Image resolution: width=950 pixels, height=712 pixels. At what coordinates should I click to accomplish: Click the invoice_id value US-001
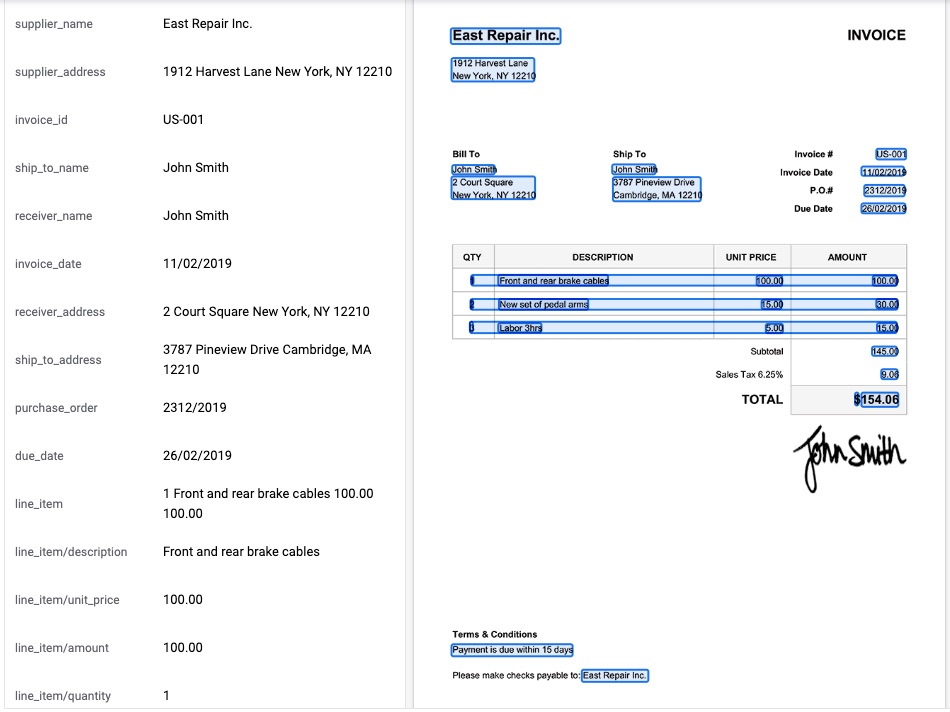click(184, 120)
